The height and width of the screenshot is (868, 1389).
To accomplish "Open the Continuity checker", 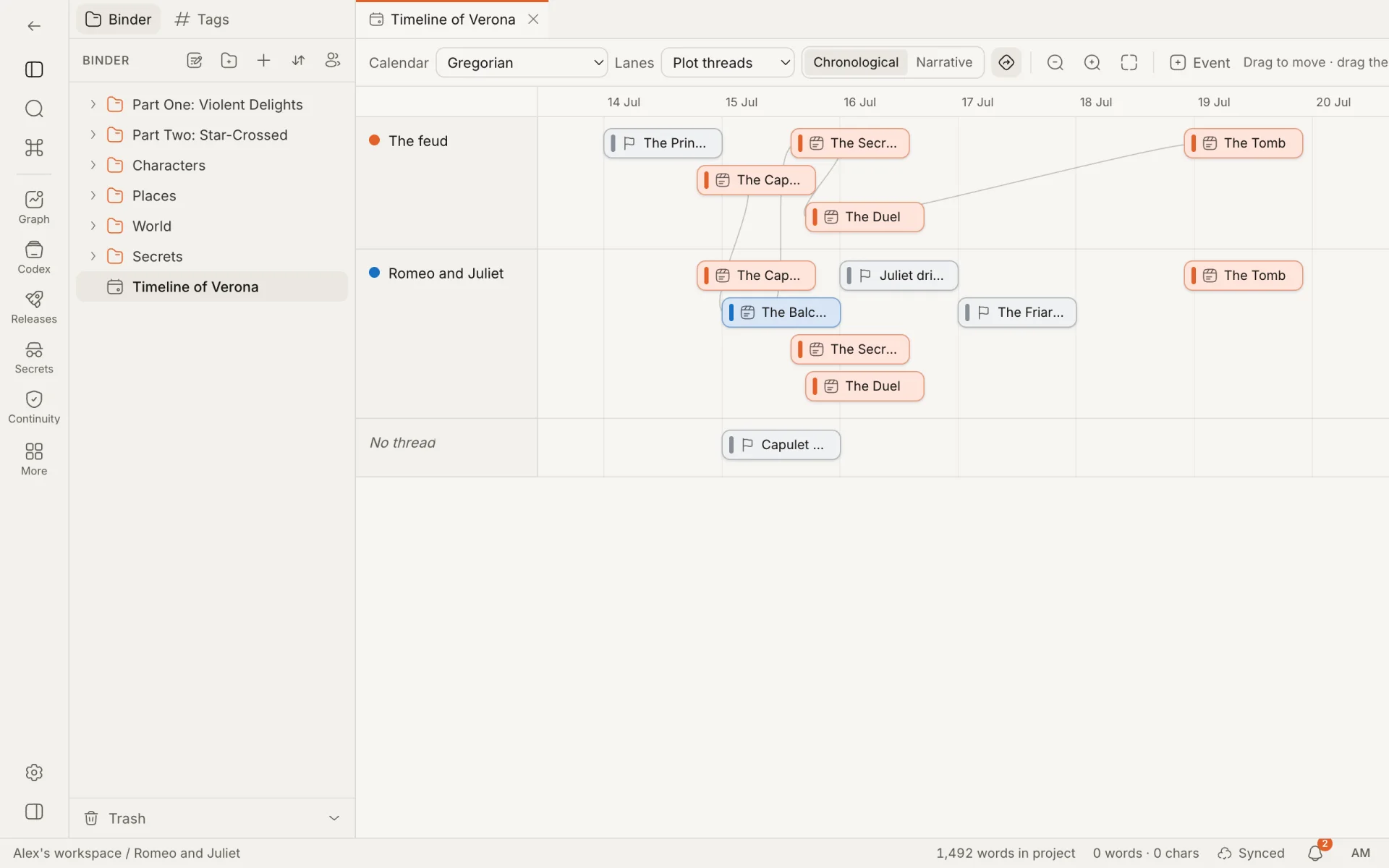I will coord(34,407).
